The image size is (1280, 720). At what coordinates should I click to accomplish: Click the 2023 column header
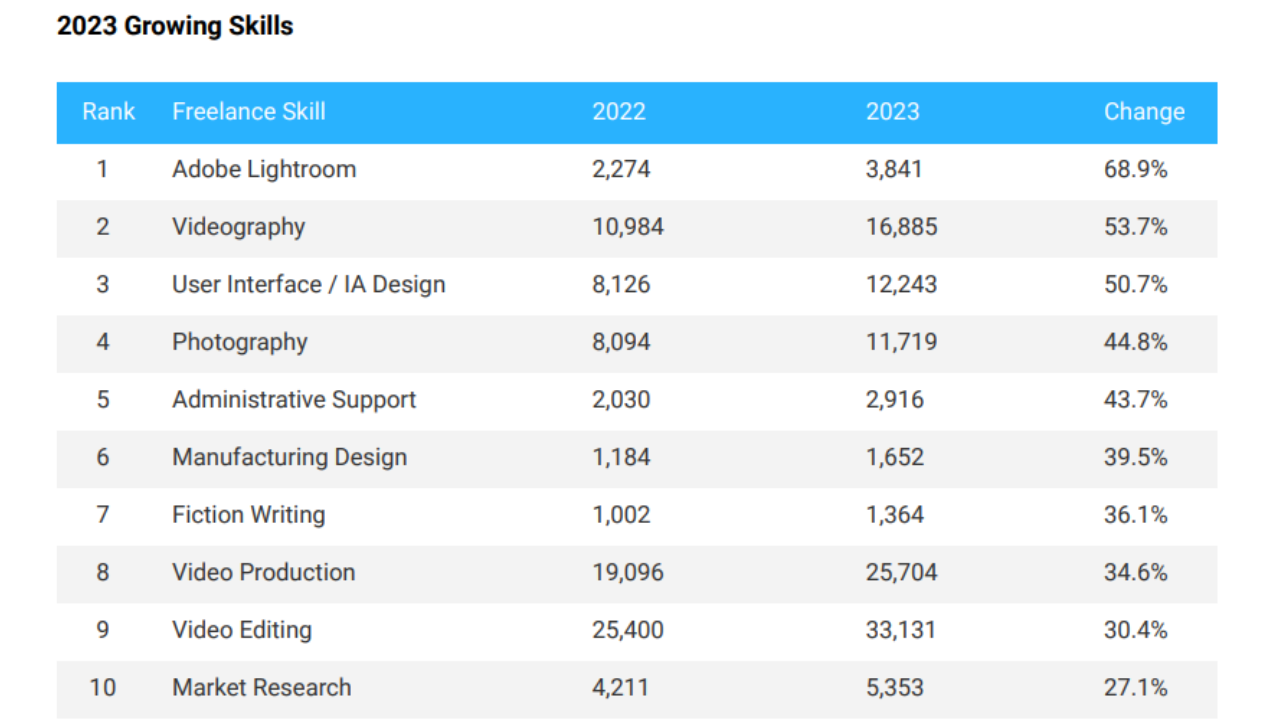tap(893, 112)
